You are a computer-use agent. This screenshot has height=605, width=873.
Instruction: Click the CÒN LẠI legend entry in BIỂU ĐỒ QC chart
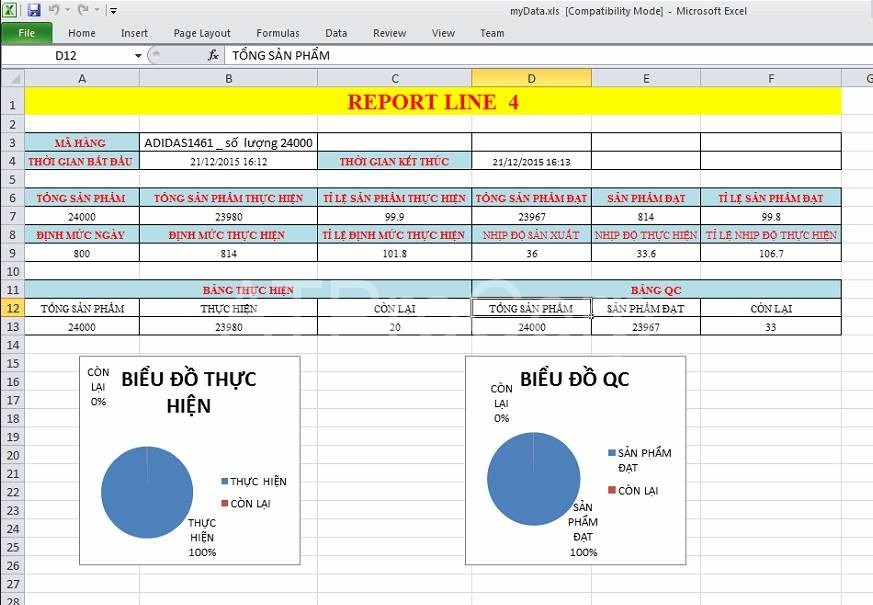(637, 490)
